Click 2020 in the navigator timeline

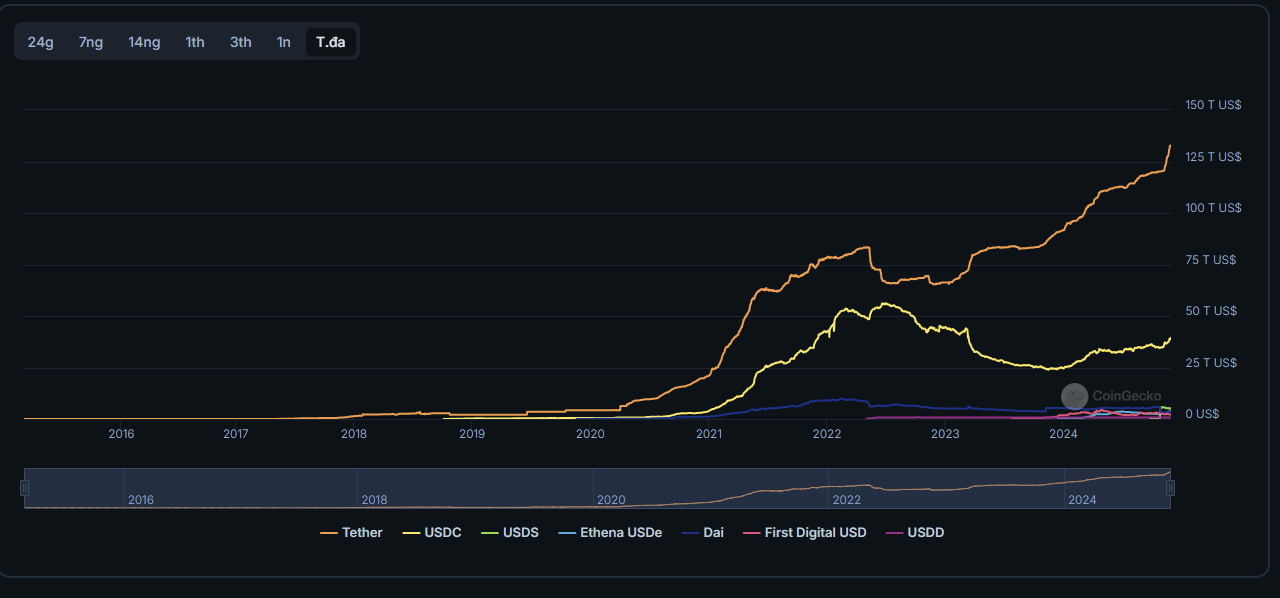click(x=611, y=499)
